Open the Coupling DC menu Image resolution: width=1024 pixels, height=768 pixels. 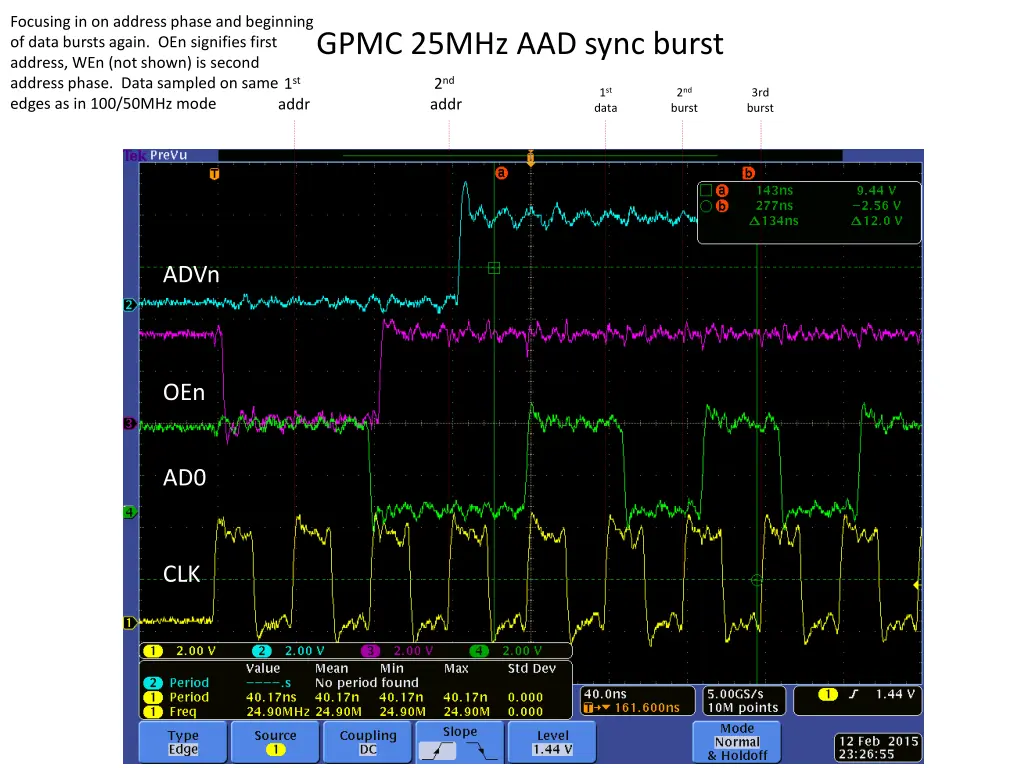pos(368,742)
